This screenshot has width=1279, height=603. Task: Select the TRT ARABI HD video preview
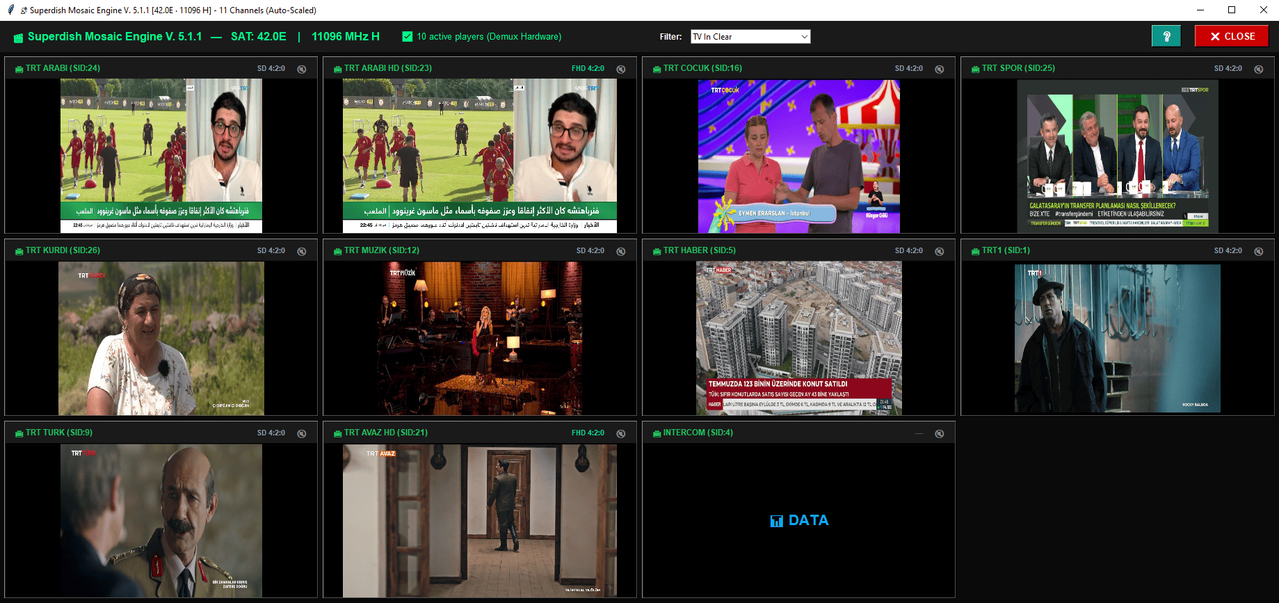[480, 156]
